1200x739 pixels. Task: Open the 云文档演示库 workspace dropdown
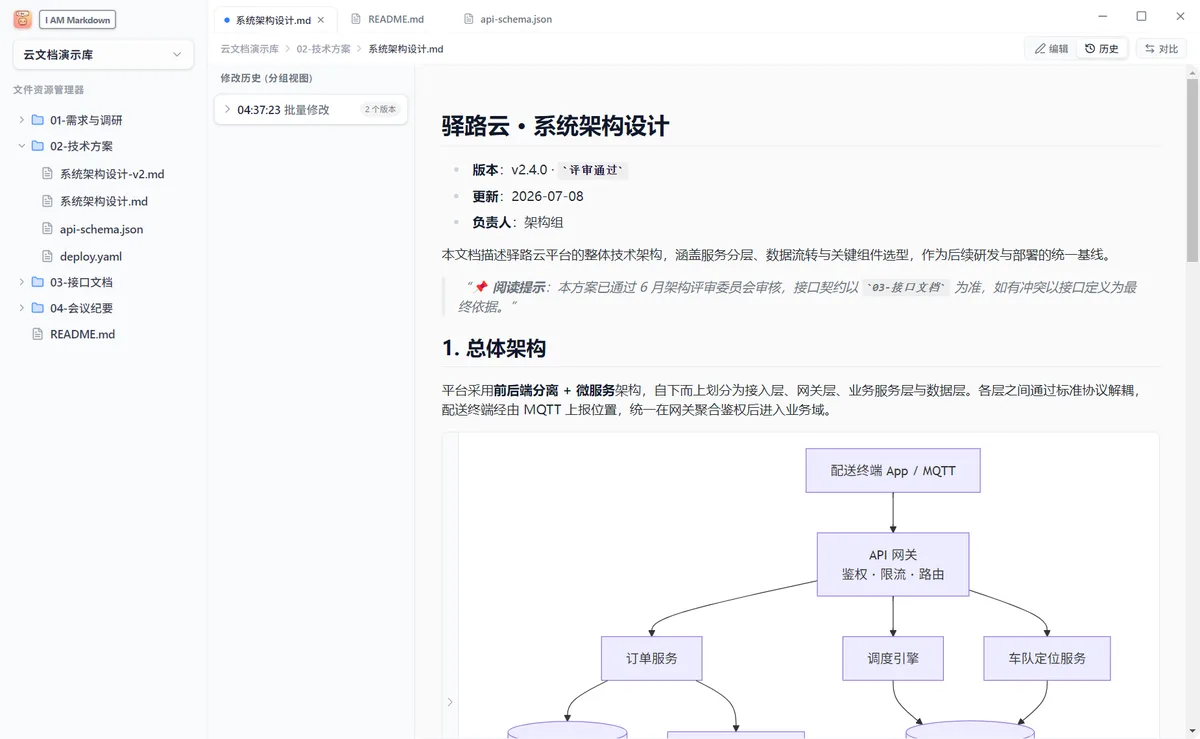[103, 55]
